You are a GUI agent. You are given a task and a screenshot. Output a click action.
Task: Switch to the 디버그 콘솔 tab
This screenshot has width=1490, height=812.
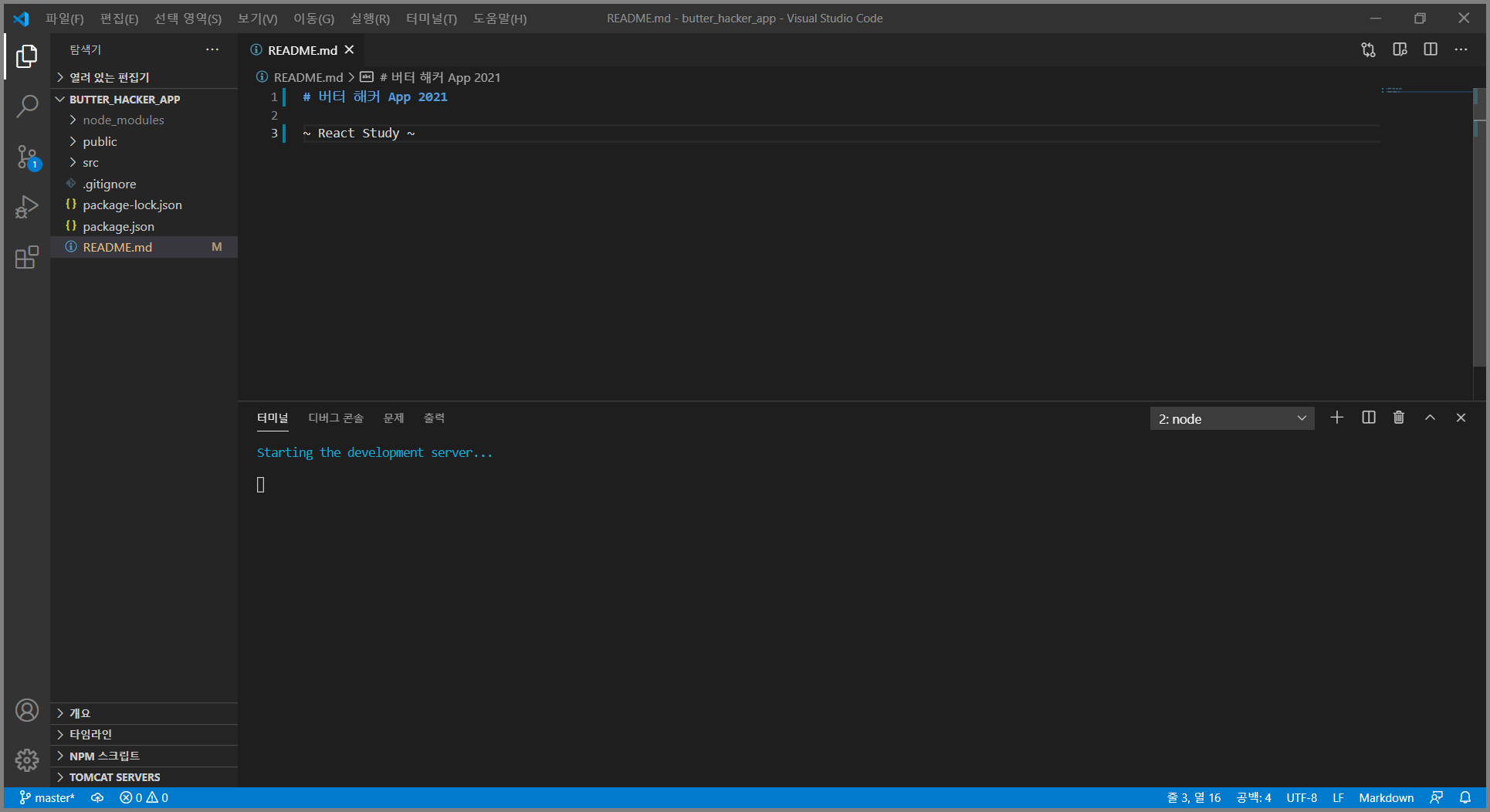point(336,418)
